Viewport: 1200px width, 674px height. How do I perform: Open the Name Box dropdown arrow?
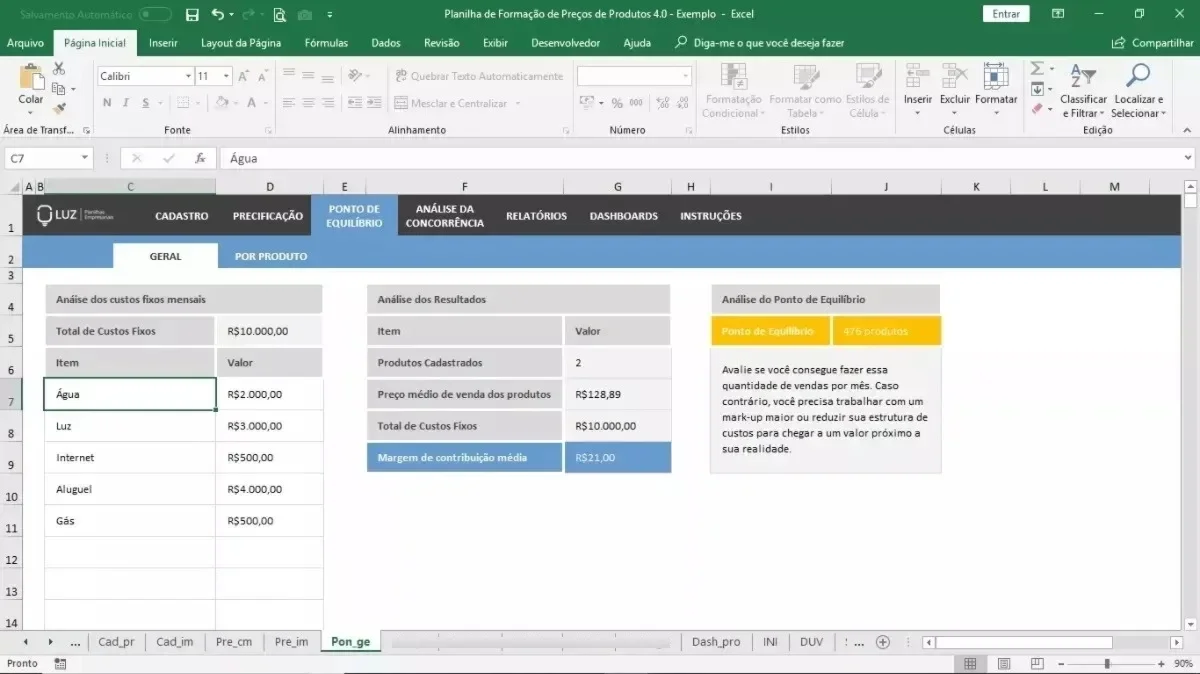tap(84, 158)
